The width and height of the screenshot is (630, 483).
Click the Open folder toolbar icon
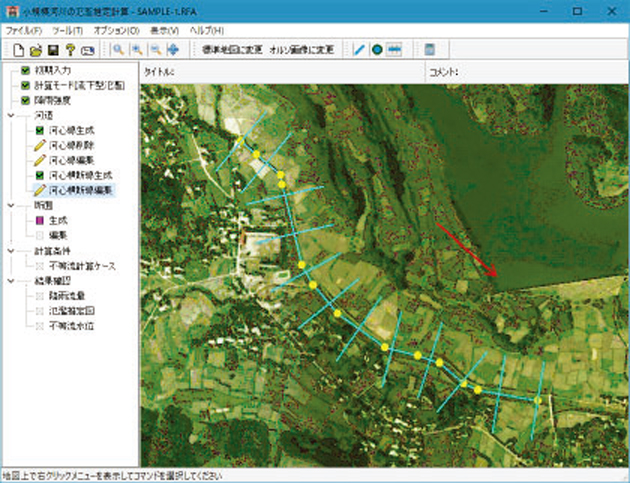35,49
